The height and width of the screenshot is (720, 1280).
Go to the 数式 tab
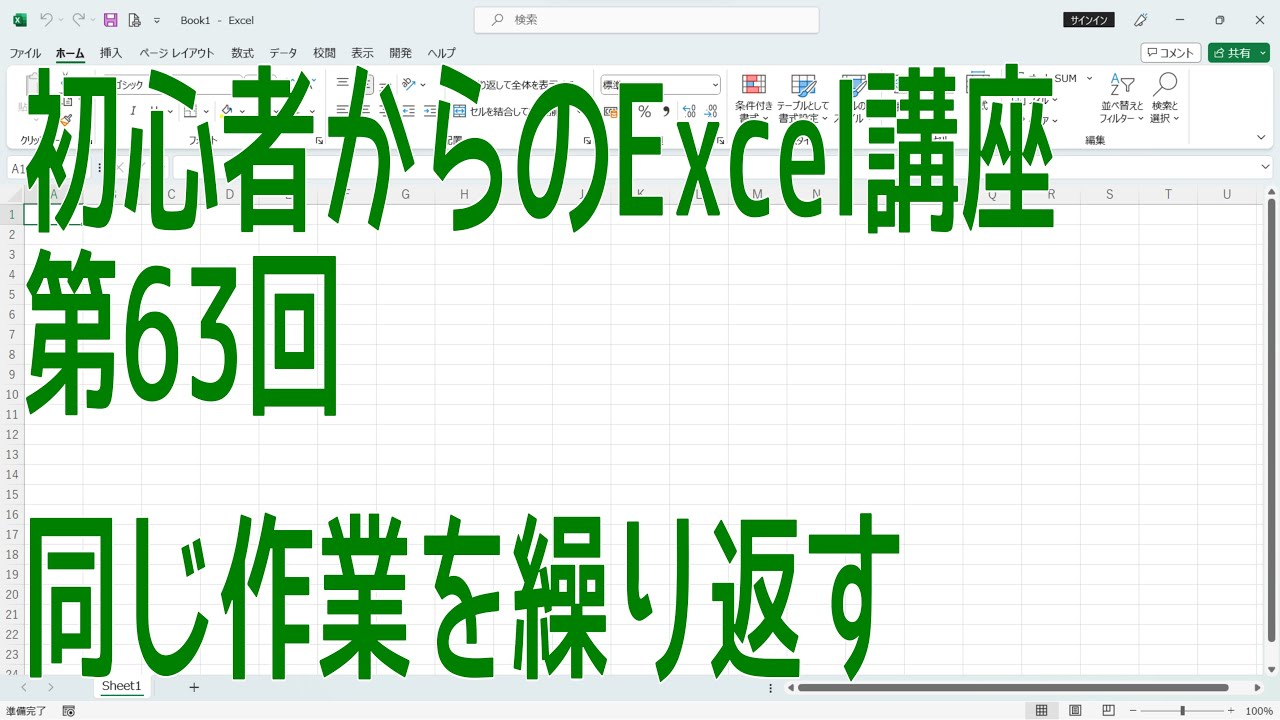tap(242, 53)
